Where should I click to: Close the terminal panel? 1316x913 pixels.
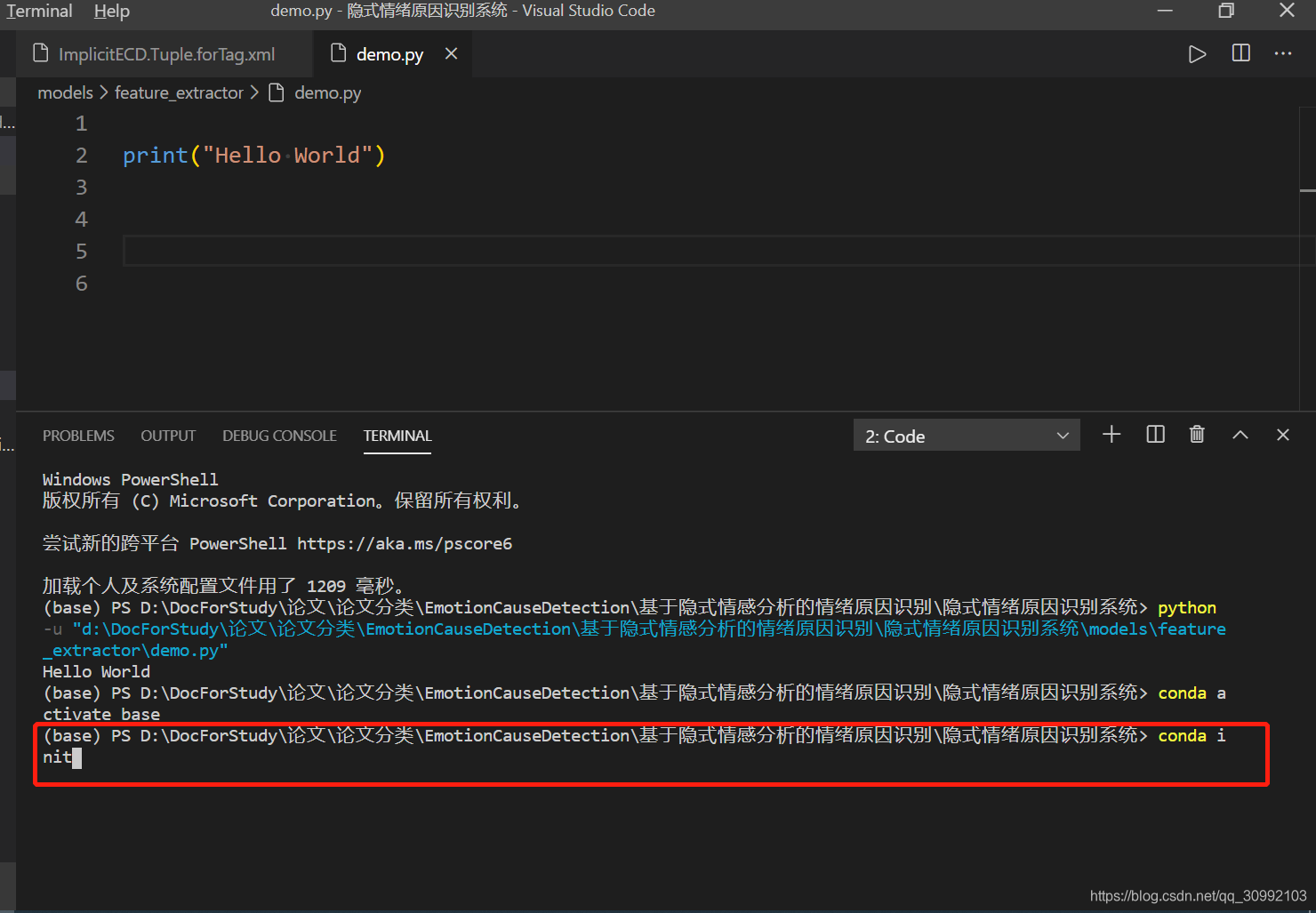tap(1283, 434)
